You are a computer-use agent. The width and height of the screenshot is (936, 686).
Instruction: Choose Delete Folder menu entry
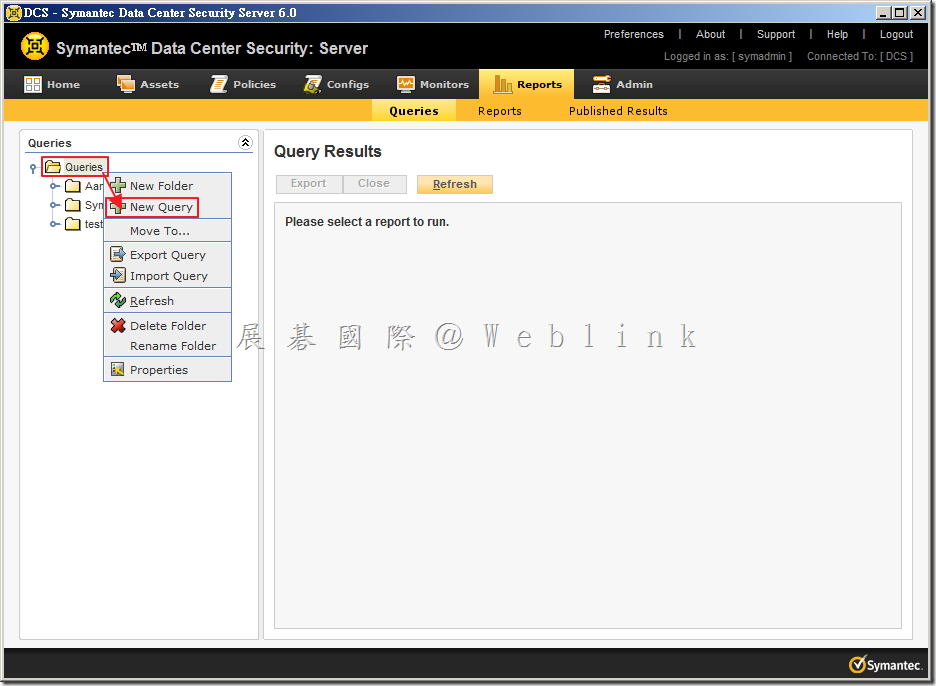pos(168,325)
